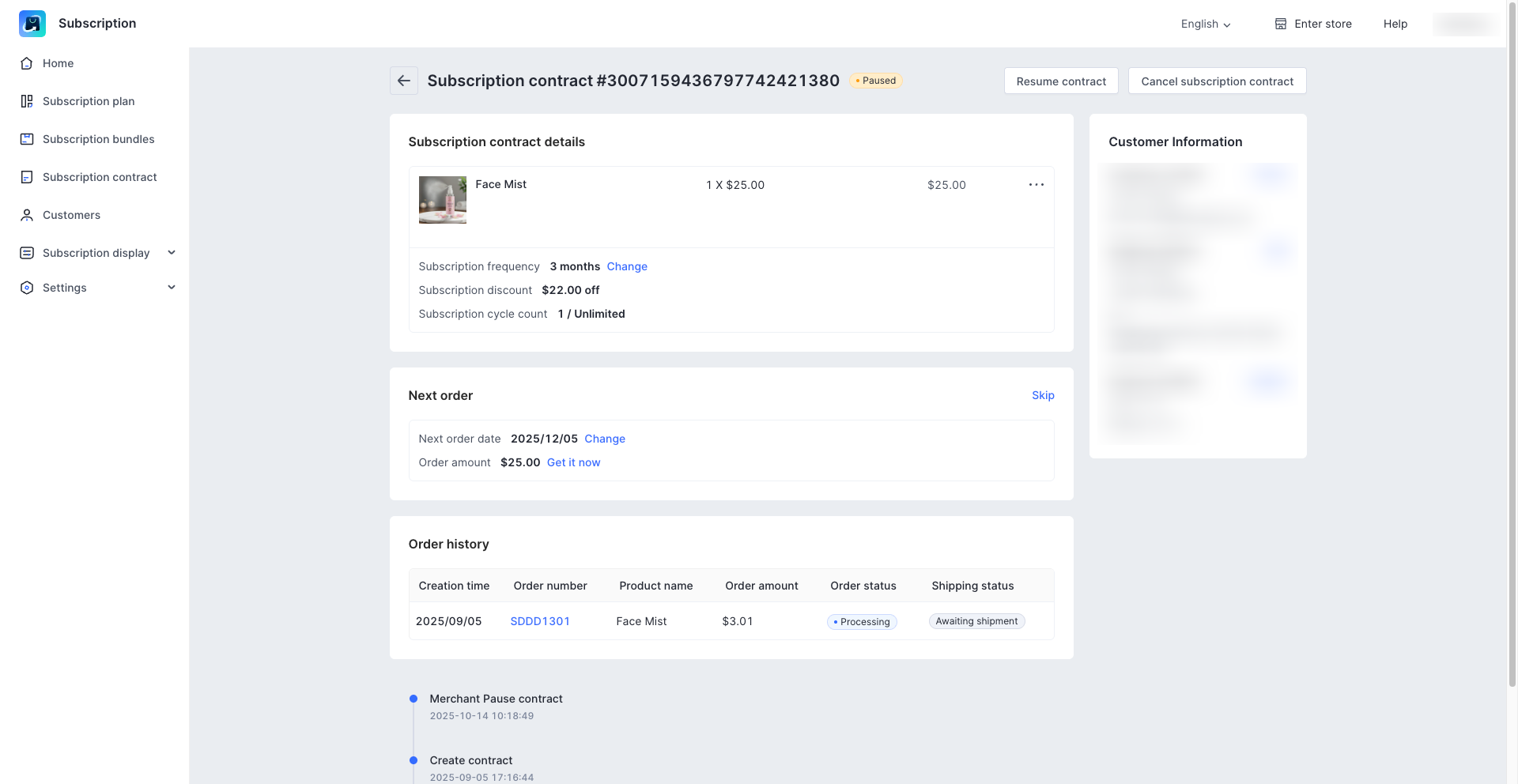Click the Subscription plan sidebar icon
This screenshot has width=1518, height=784.
pyautogui.click(x=27, y=101)
